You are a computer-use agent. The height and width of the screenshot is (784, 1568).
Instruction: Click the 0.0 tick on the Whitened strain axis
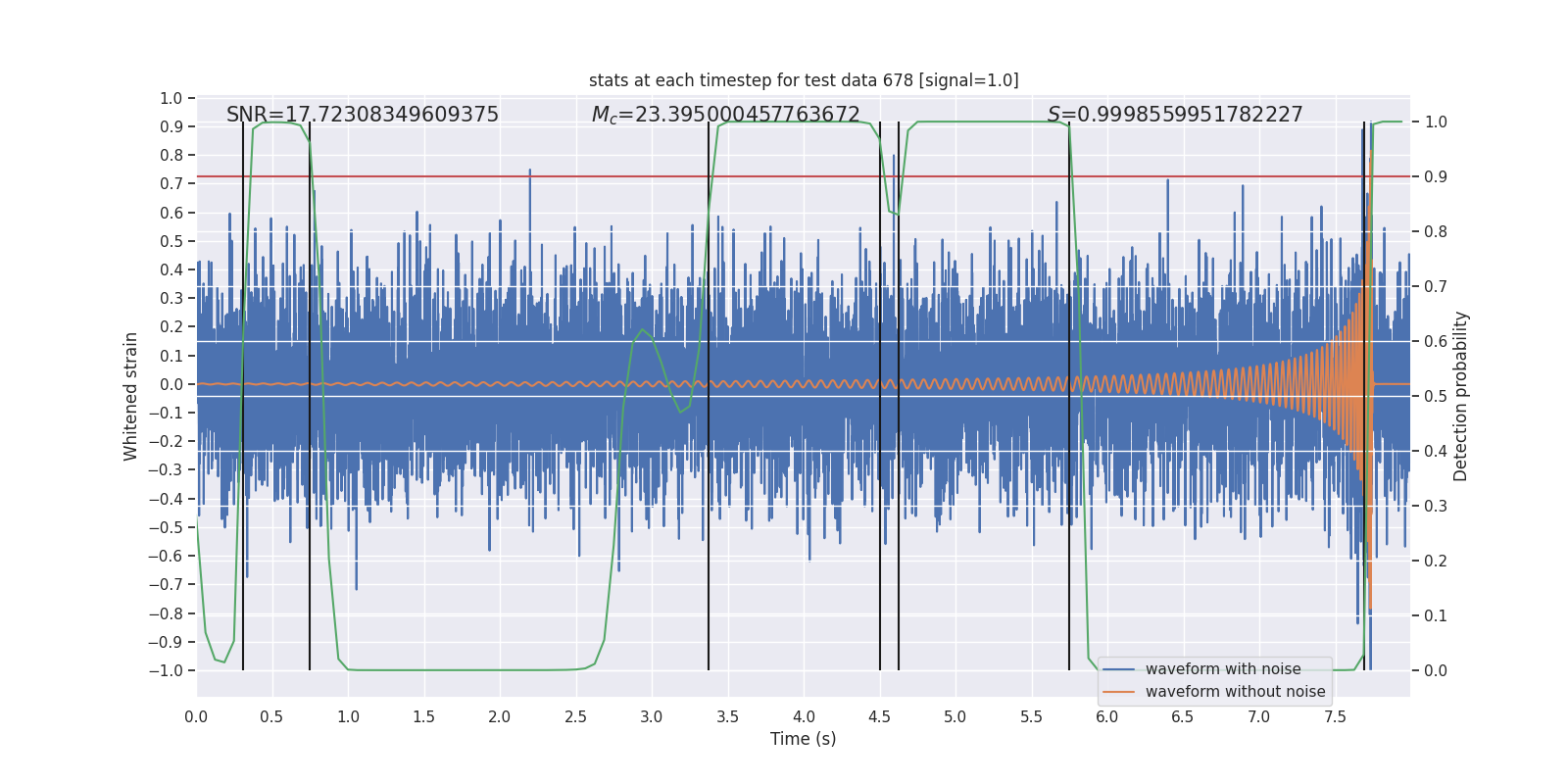pyautogui.click(x=171, y=384)
